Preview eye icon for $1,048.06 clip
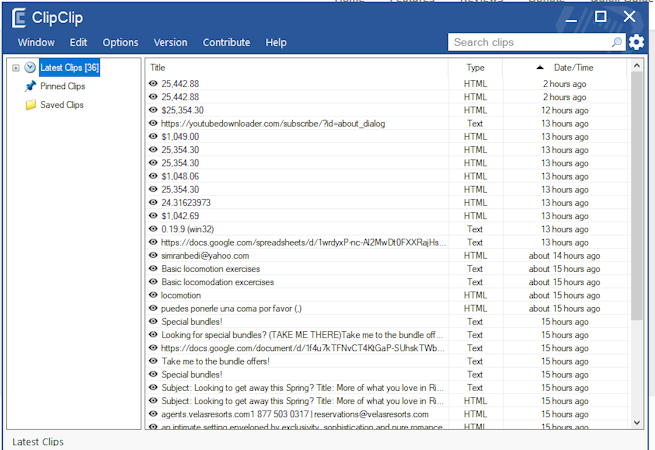This screenshot has width=655, height=450. [x=153, y=176]
